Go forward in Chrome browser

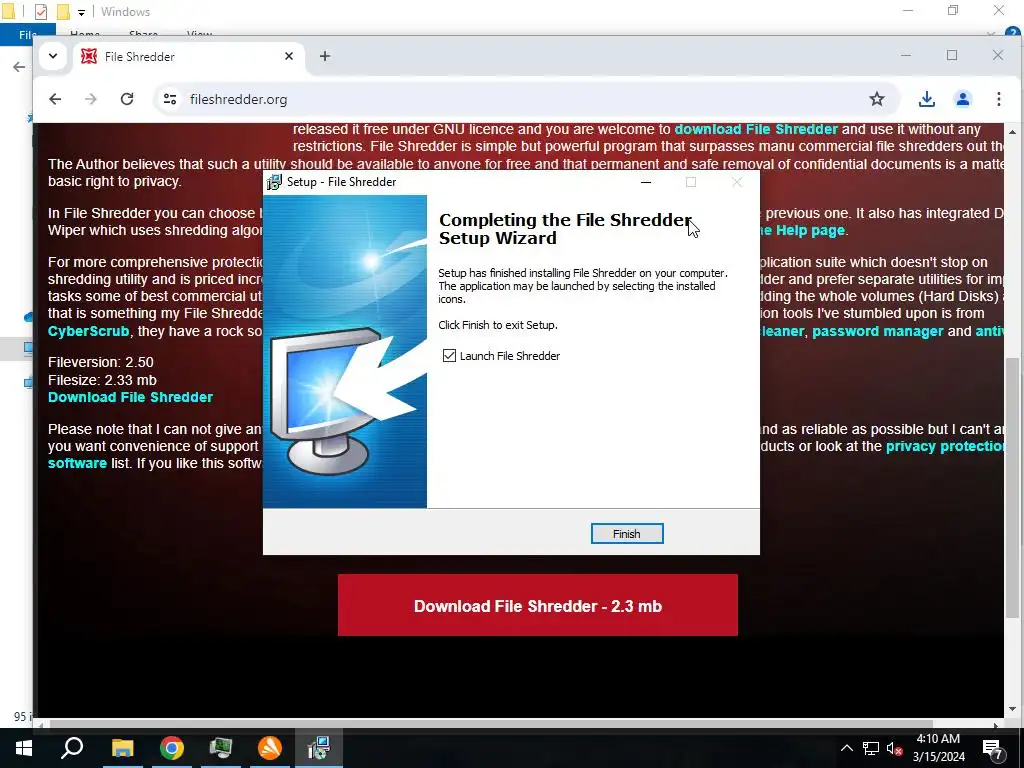[x=91, y=99]
